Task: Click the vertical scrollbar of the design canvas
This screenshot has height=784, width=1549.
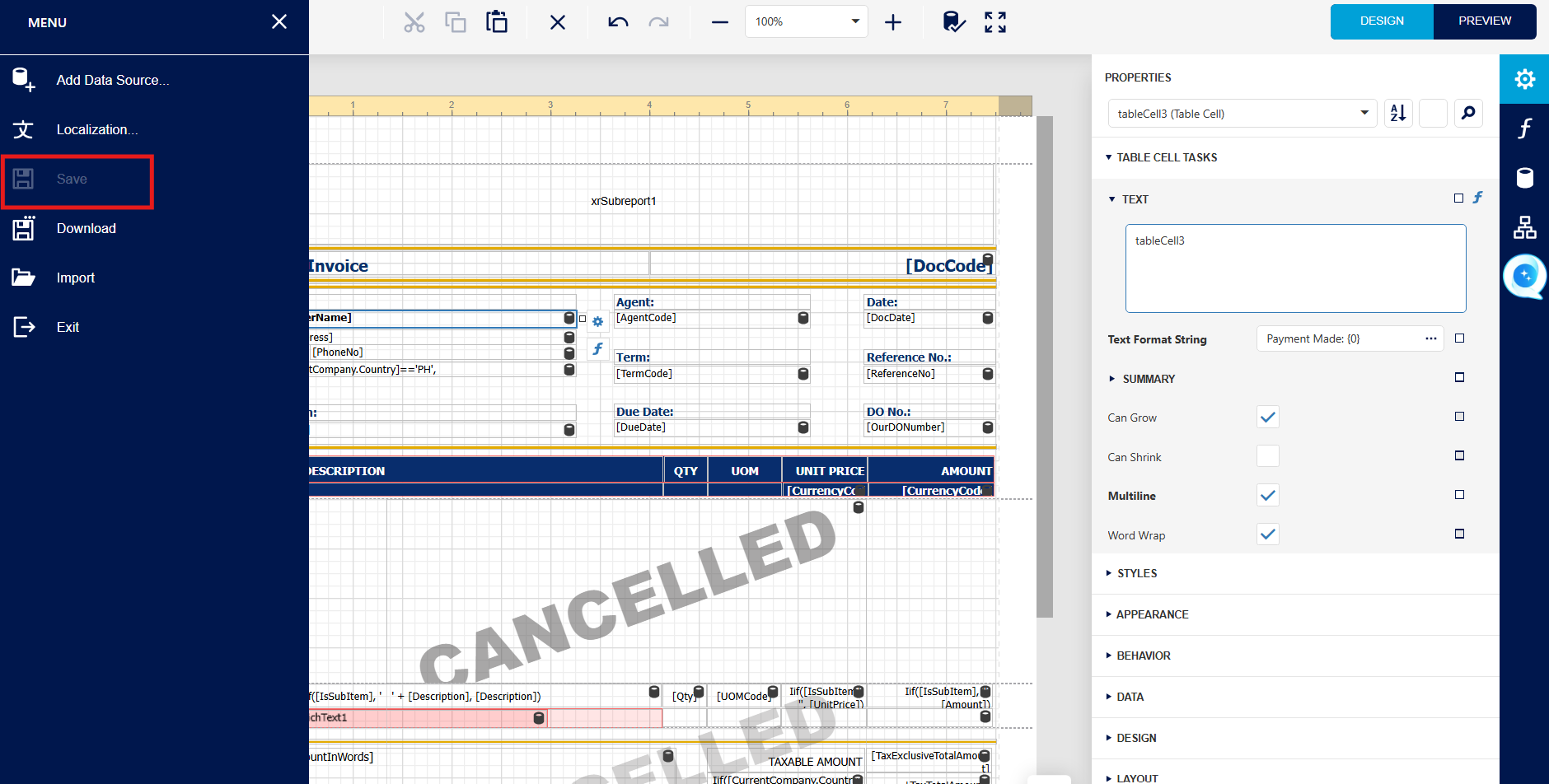Action: 1045,366
